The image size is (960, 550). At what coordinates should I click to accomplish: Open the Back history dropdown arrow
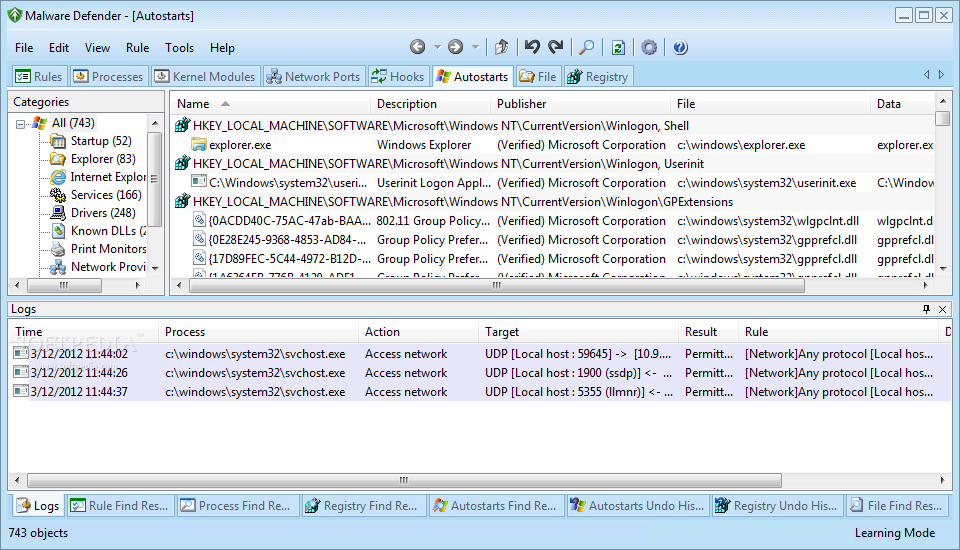(437, 47)
